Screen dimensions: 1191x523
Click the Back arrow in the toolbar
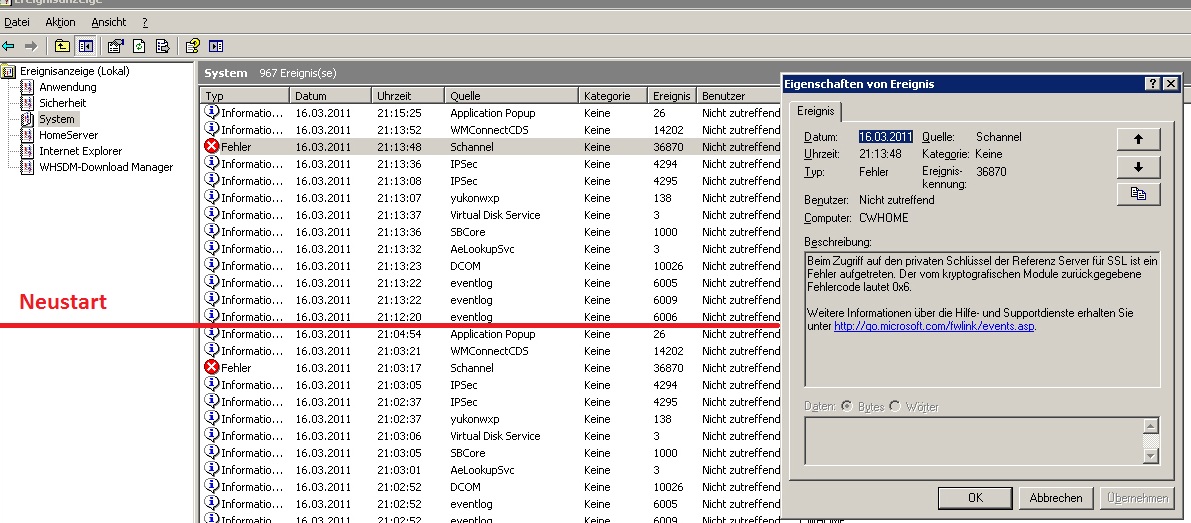tap(9, 46)
